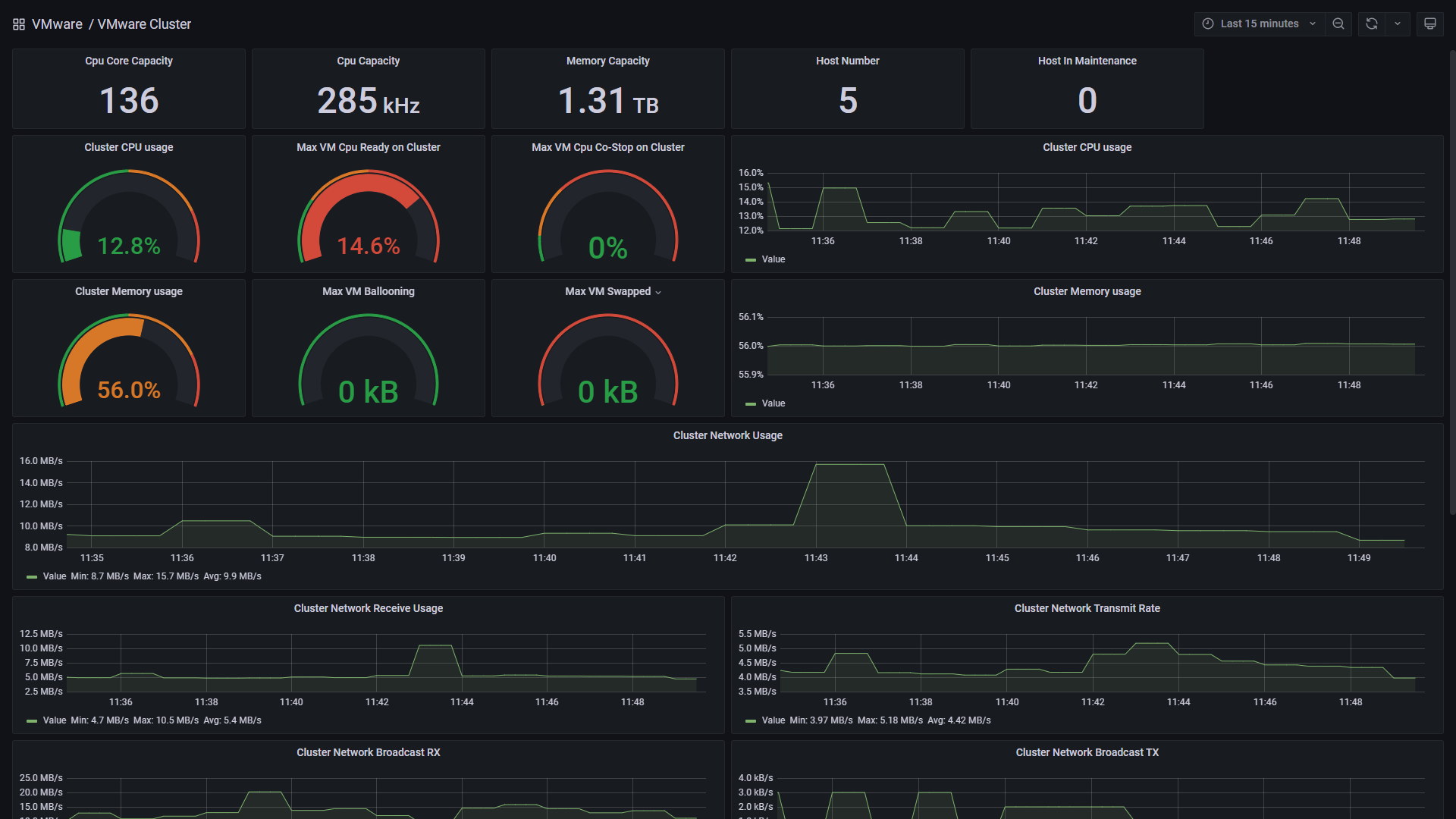Expand the Max VM Swapped panel menu

[658, 292]
